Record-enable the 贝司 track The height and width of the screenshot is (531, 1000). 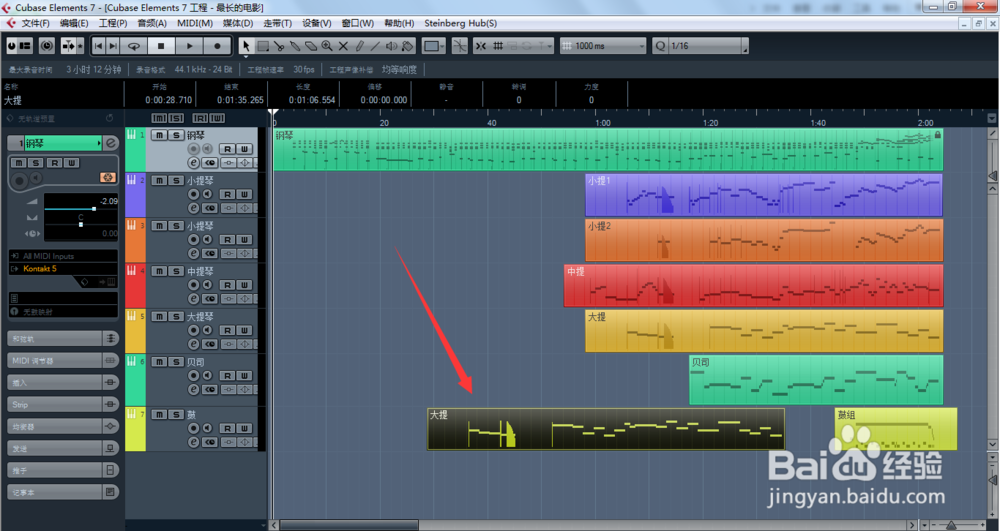pyautogui.click(x=193, y=375)
